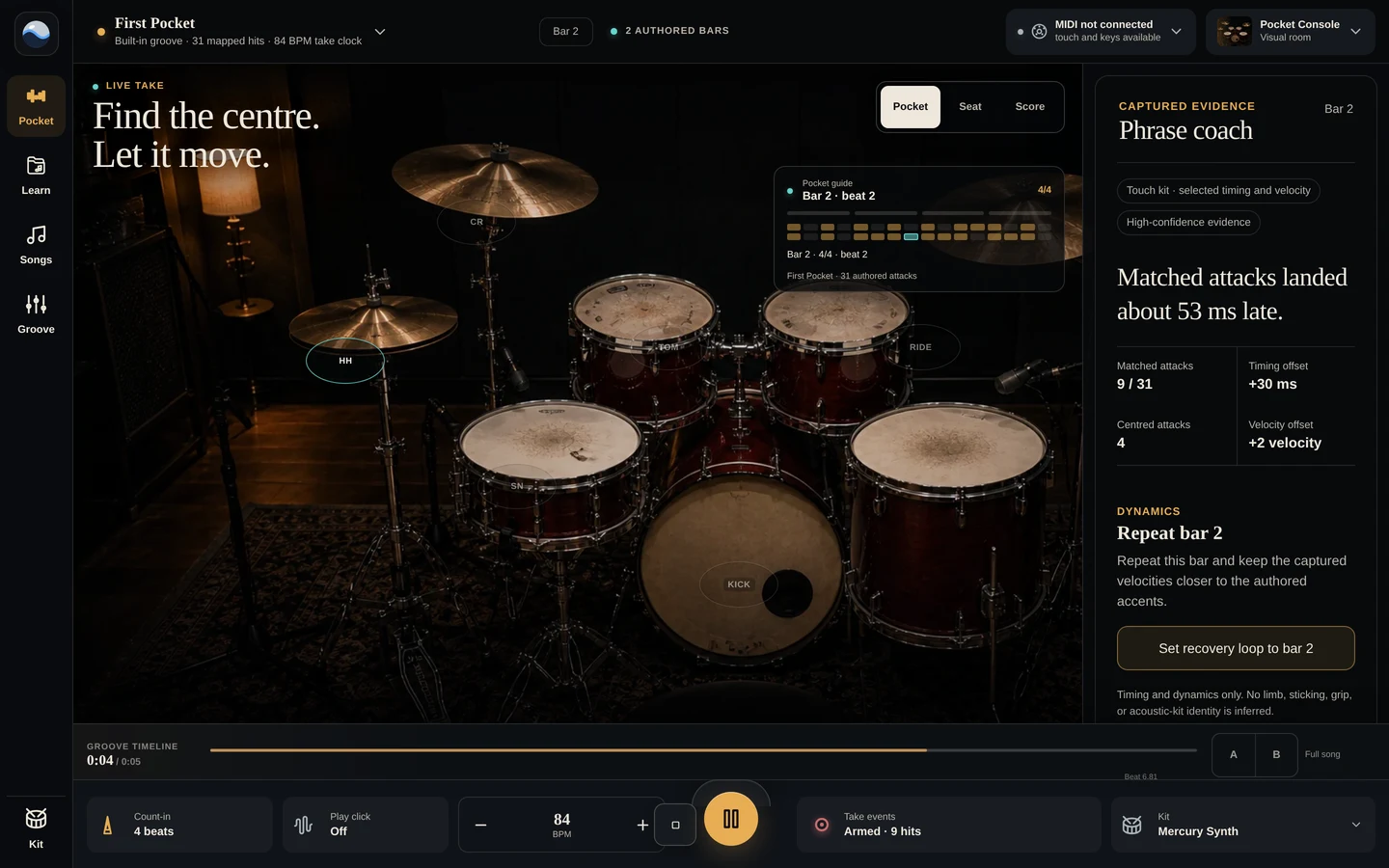Decrease BPM with the minus button

point(480,825)
